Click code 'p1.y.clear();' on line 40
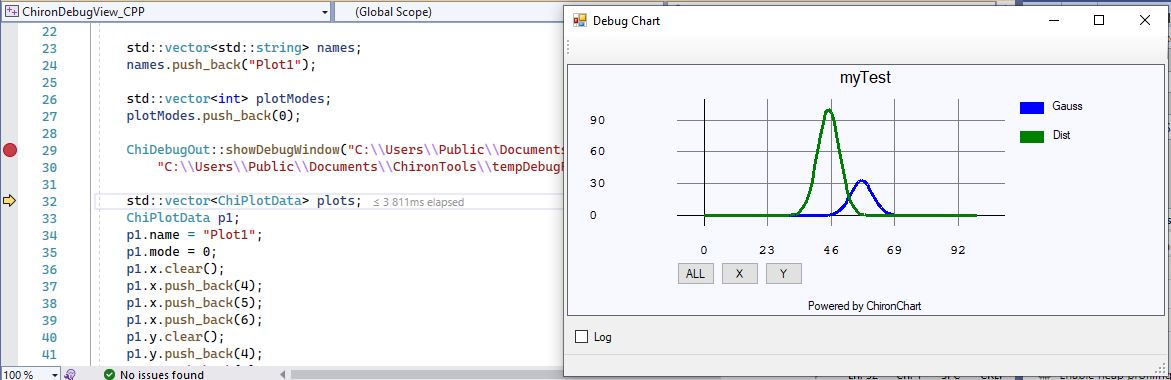1171x380 pixels. pyautogui.click(x=175, y=337)
